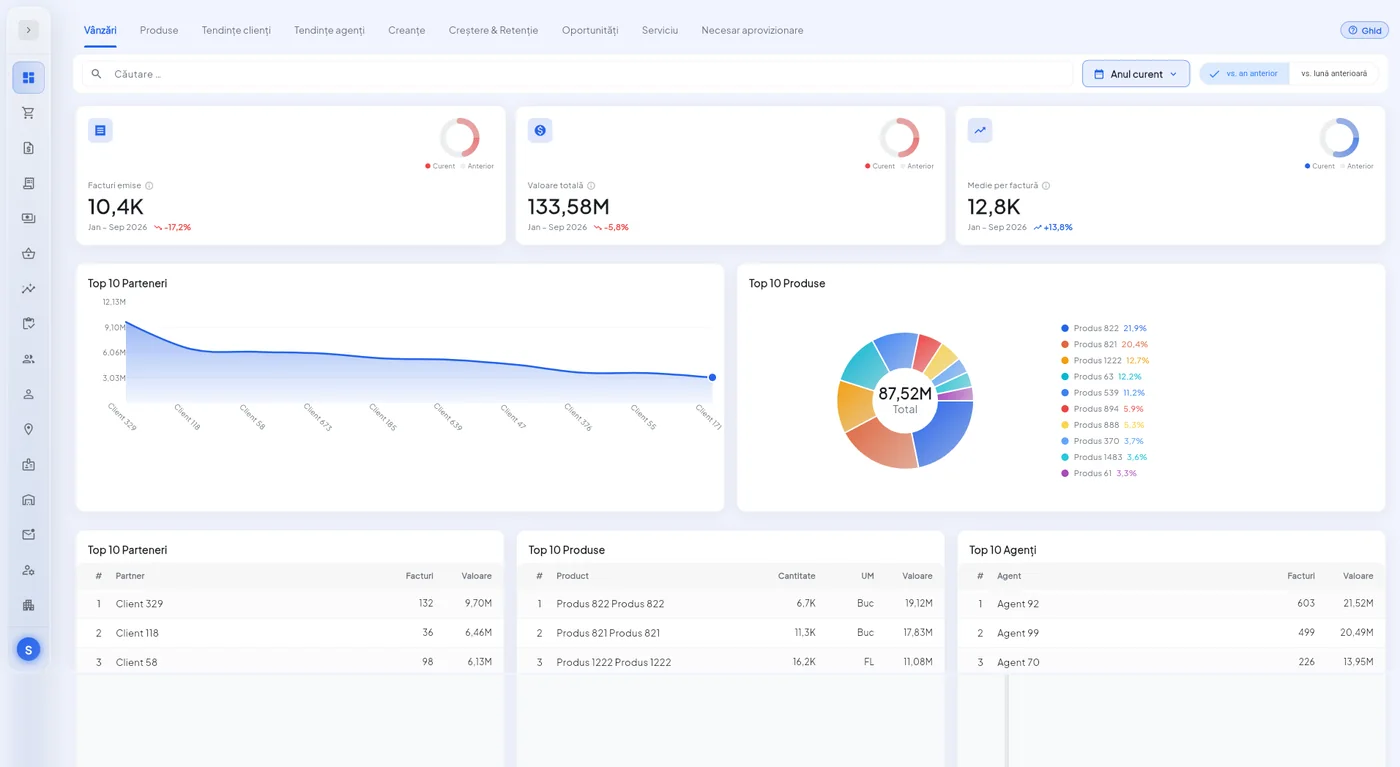1400x767 pixels.
Task: Open the Client 329 row in partners table
Action: coord(290,604)
